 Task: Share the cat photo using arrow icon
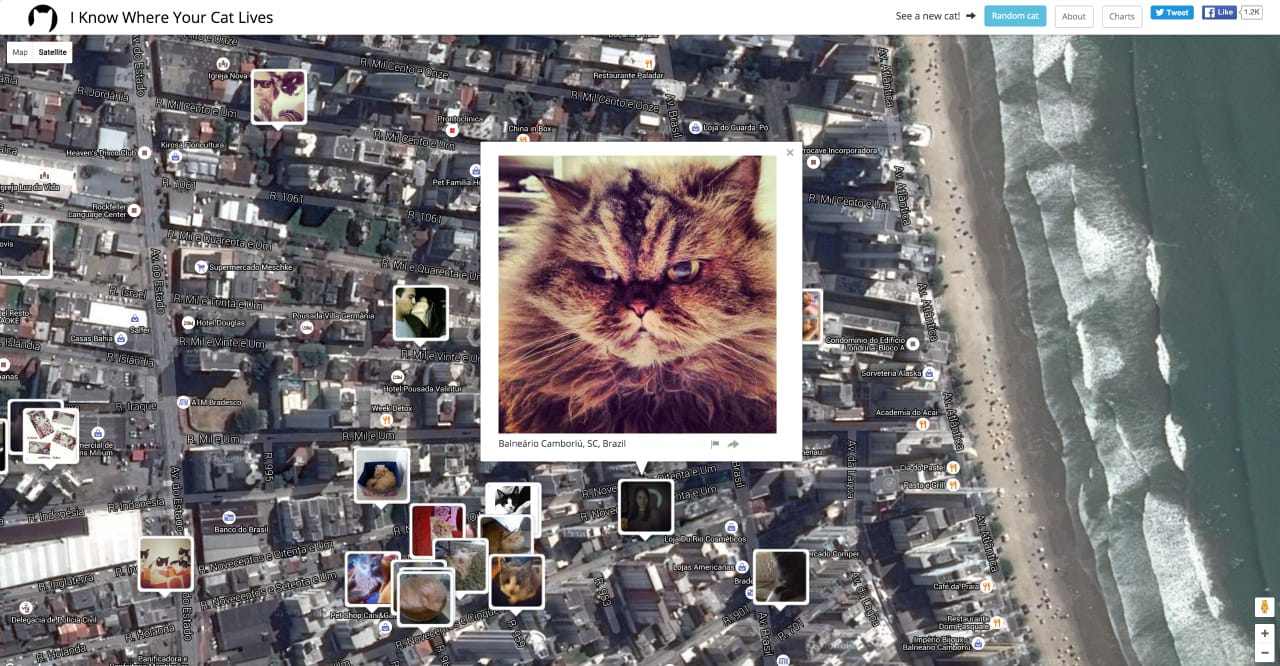click(x=733, y=443)
